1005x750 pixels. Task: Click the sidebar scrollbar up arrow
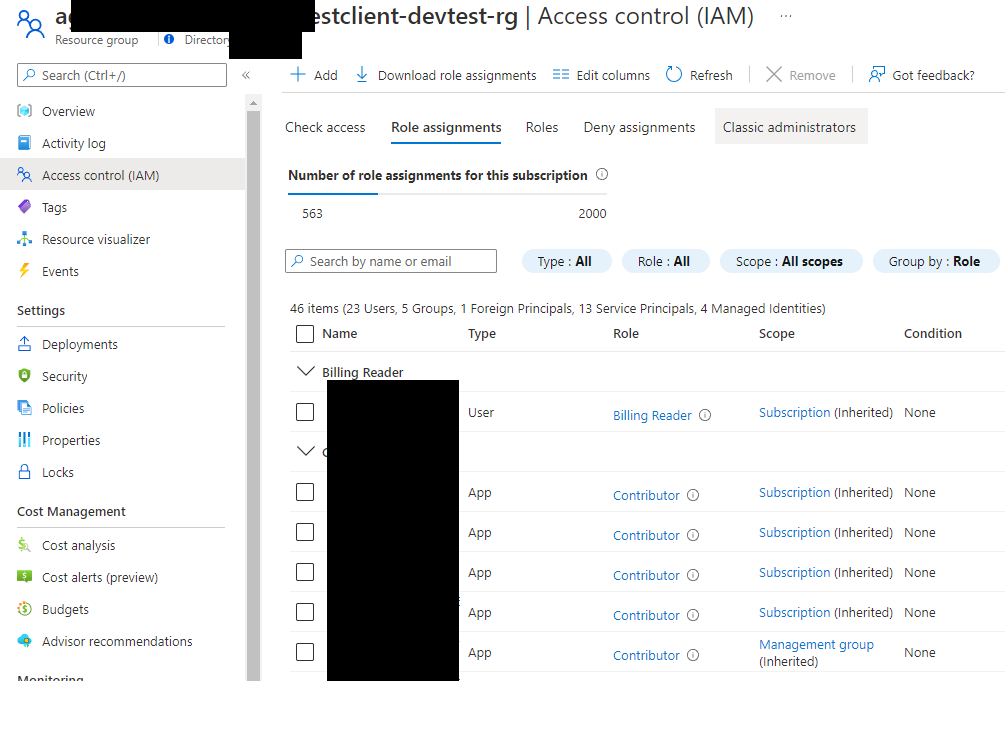[x=253, y=103]
